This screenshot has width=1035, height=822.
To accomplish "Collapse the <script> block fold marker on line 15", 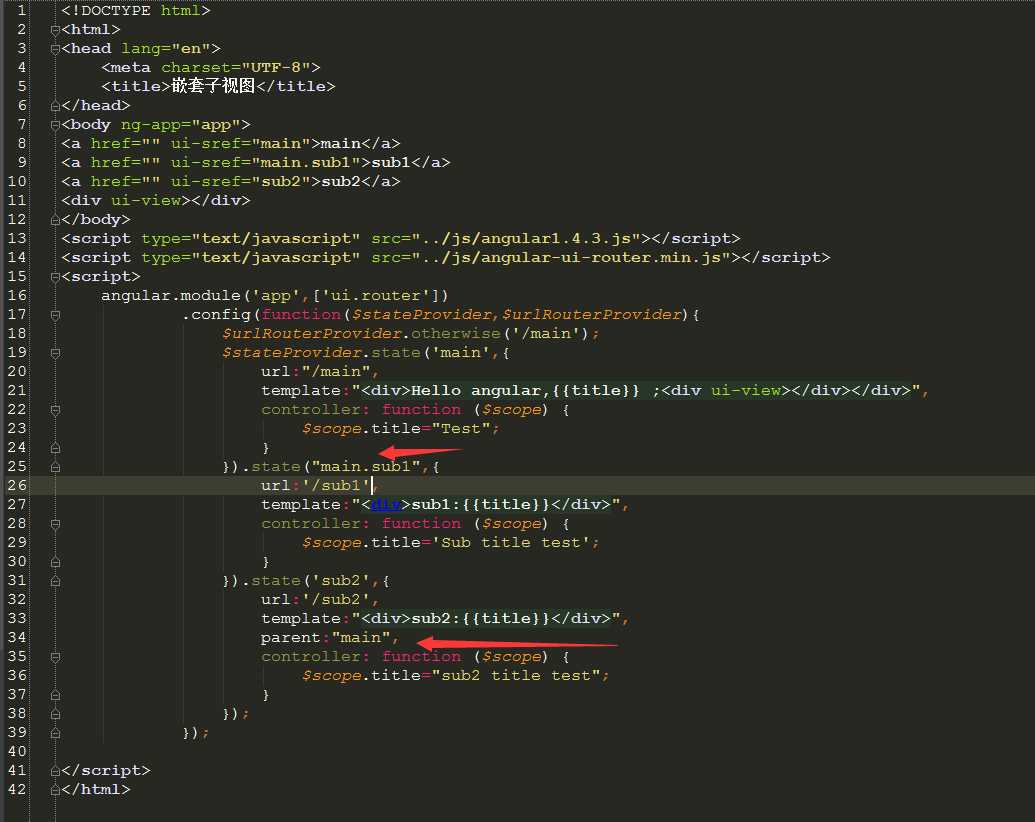I will pyautogui.click(x=55, y=277).
